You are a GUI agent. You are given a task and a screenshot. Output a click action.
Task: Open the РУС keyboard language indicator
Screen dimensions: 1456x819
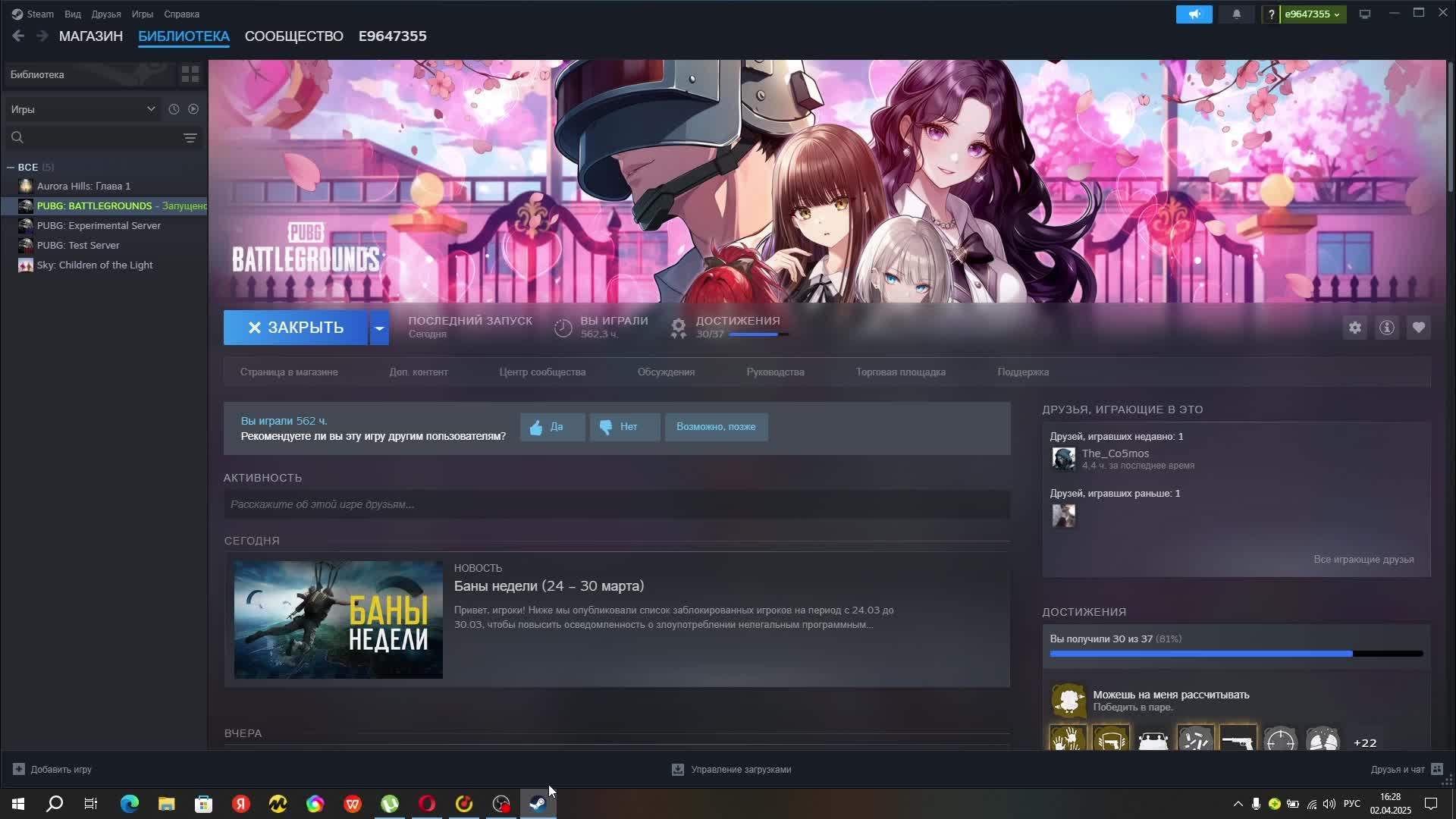1351,804
